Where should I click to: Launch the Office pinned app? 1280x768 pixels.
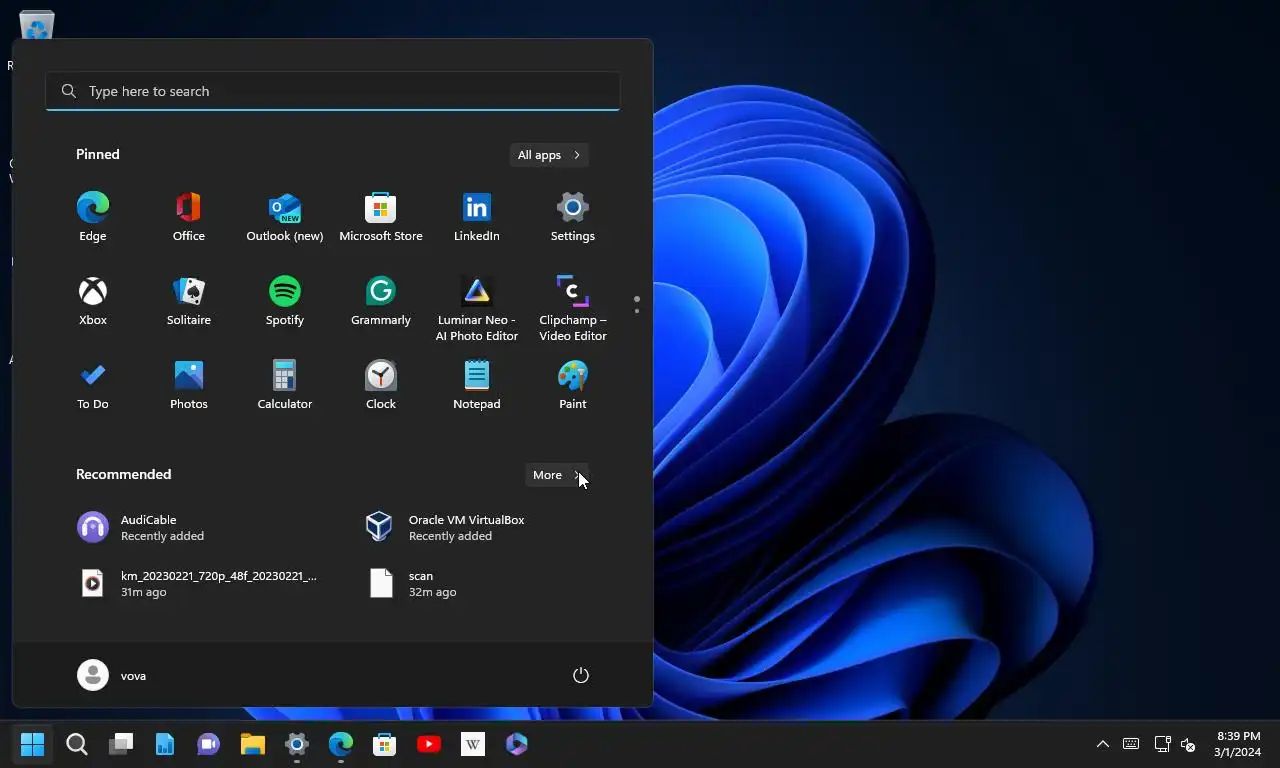pyautogui.click(x=189, y=217)
